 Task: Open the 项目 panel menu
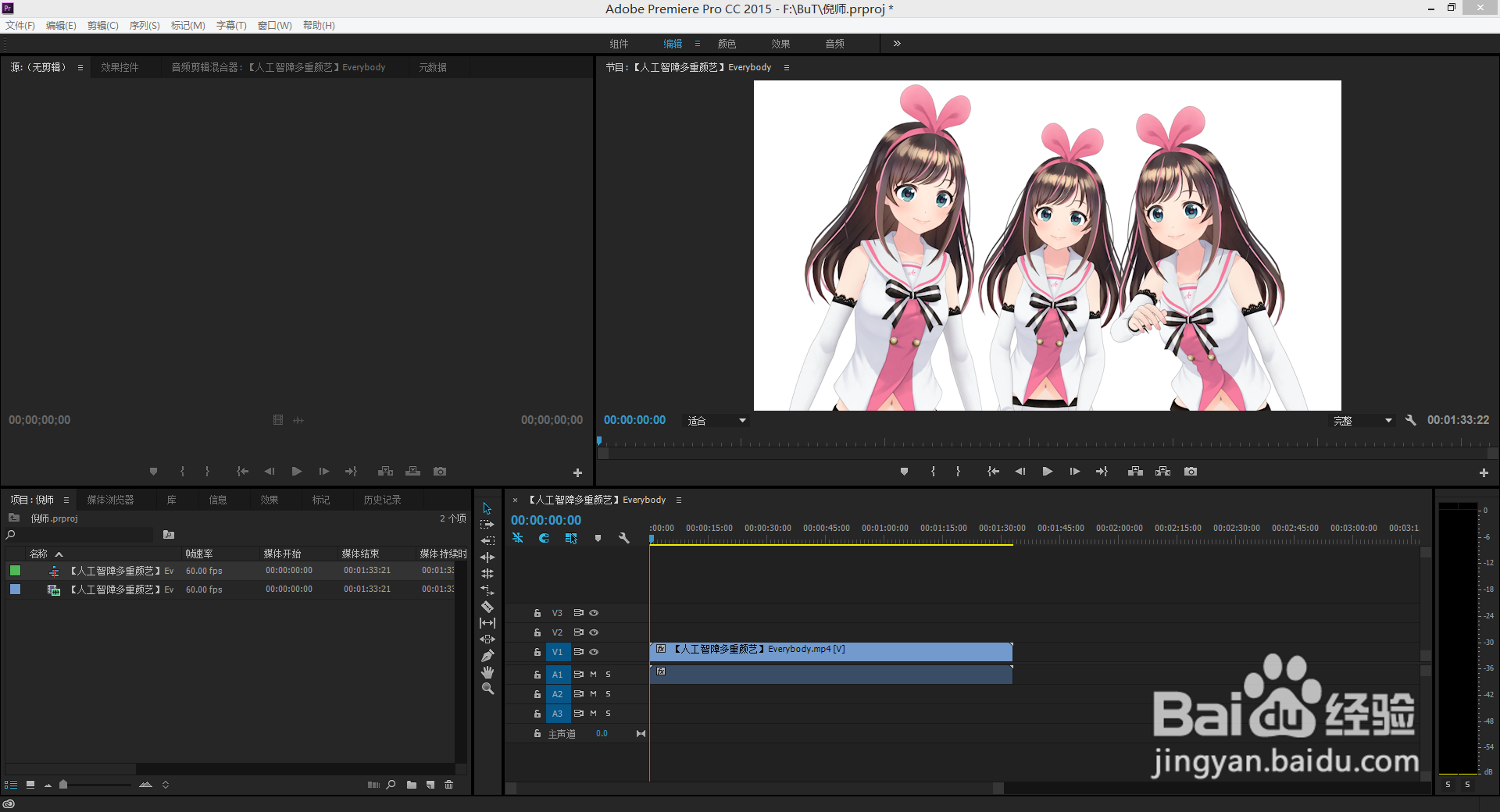tap(66, 500)
